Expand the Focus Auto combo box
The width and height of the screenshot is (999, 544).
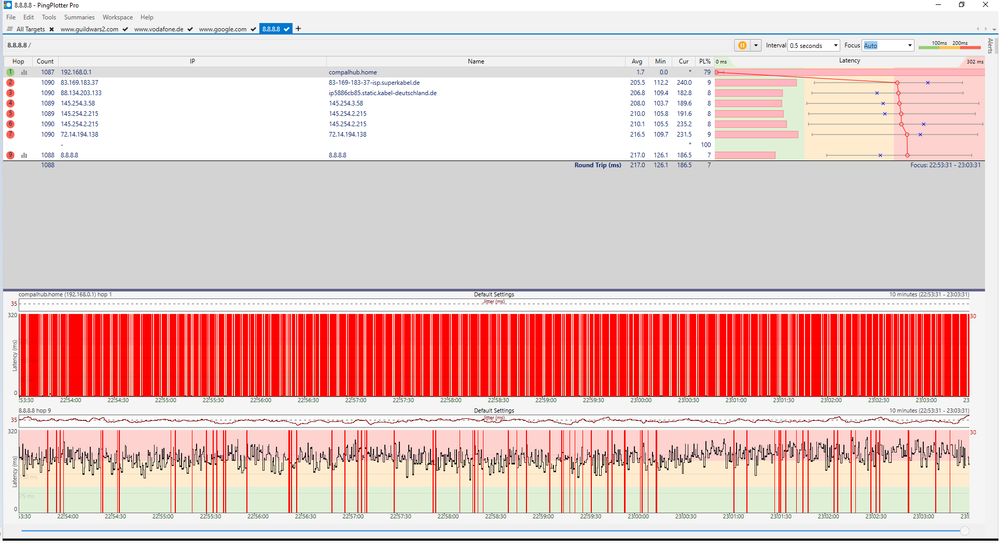(908, 45)
